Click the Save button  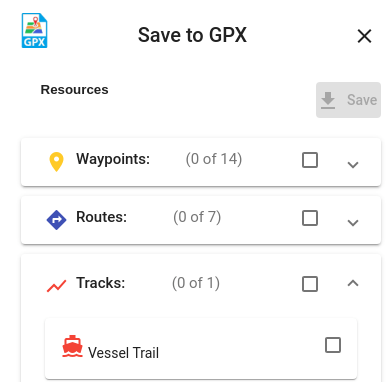348,100
